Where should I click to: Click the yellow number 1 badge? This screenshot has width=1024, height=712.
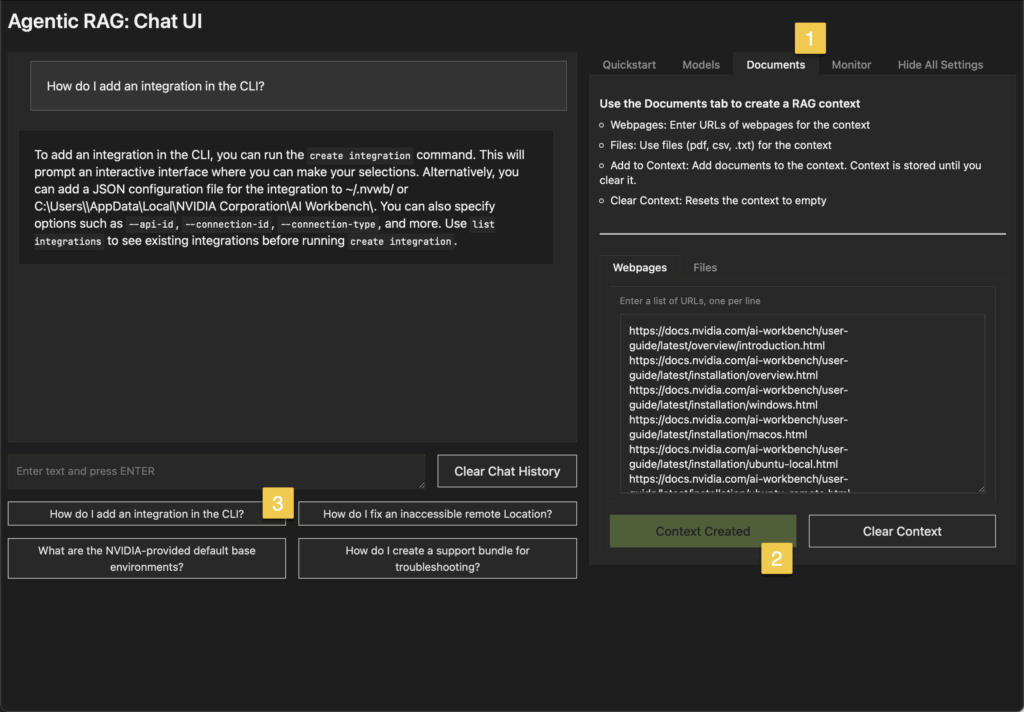[x=810, y=38]
